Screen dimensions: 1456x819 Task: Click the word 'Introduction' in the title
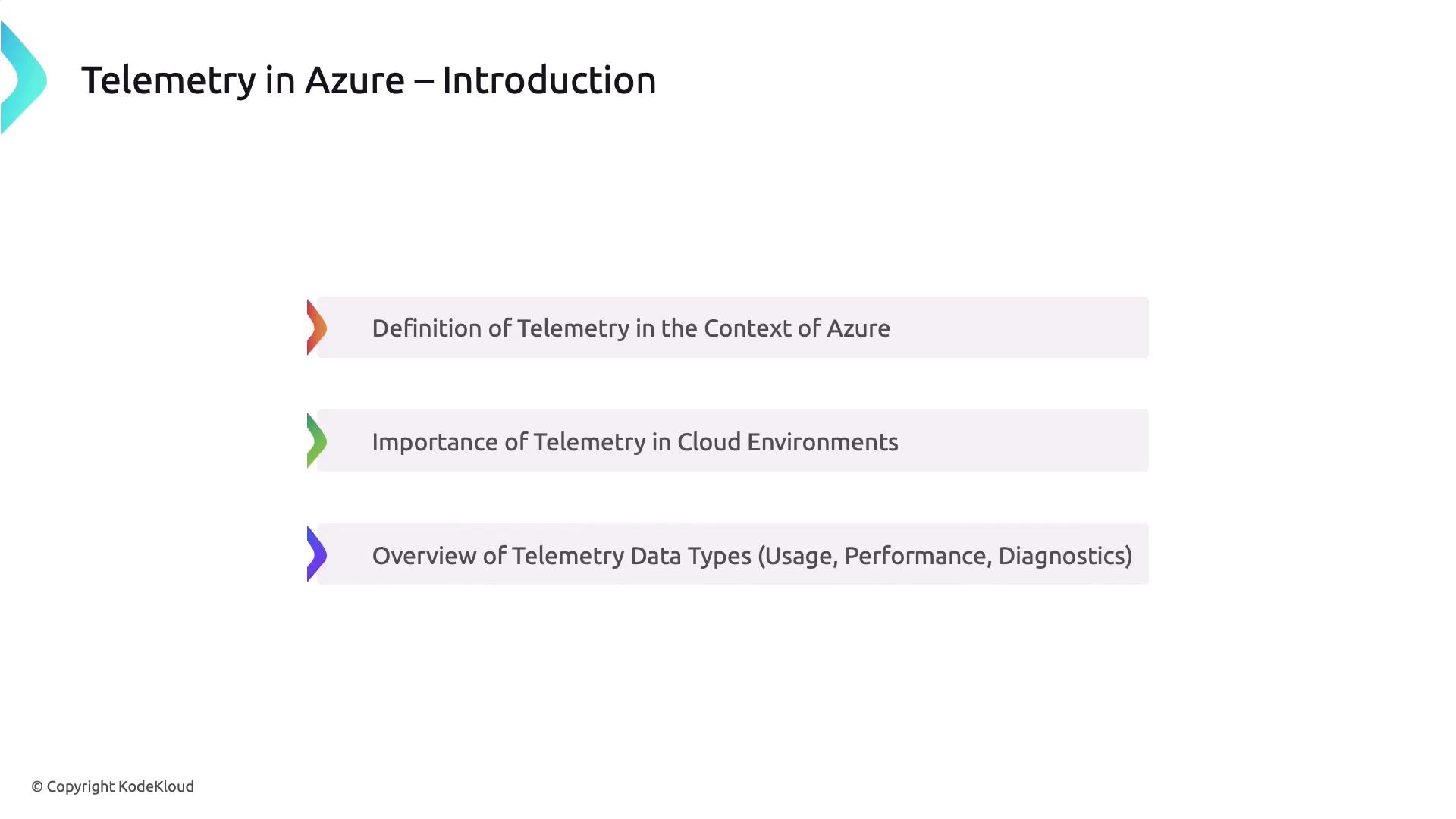pos(549,80)
